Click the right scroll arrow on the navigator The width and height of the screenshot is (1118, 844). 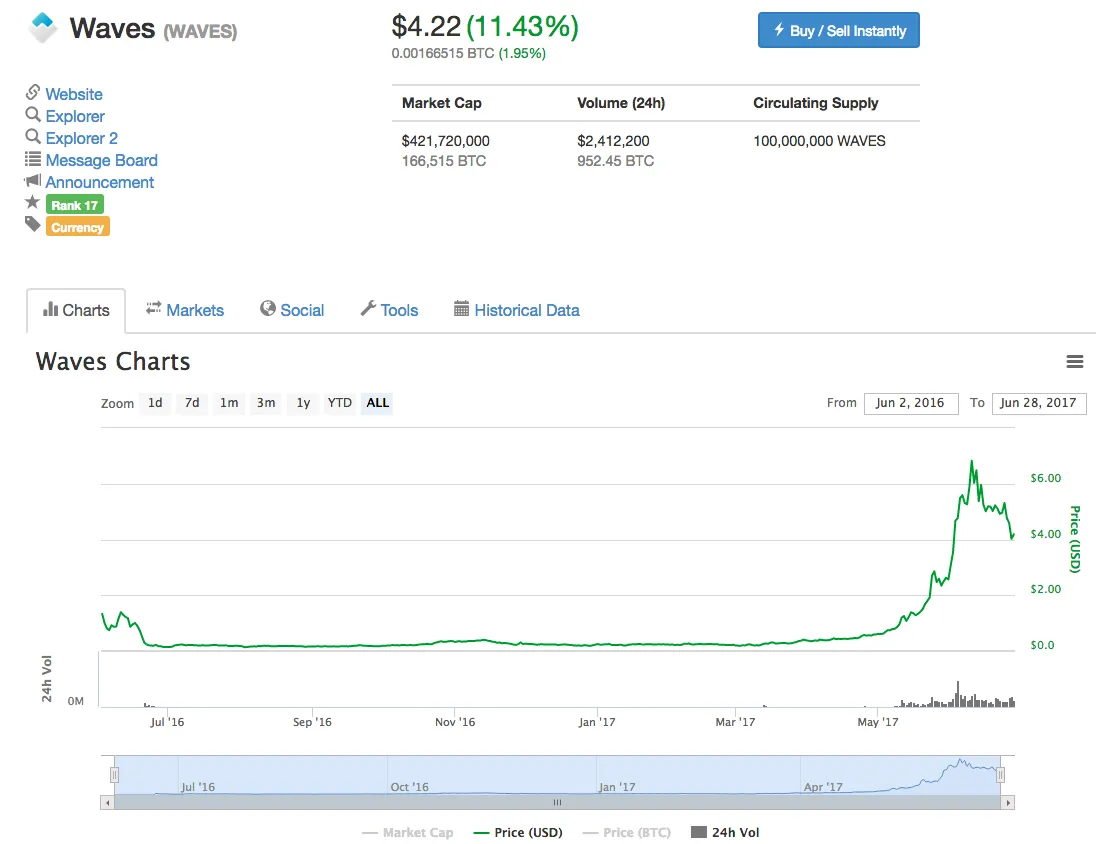(1008, 803)
